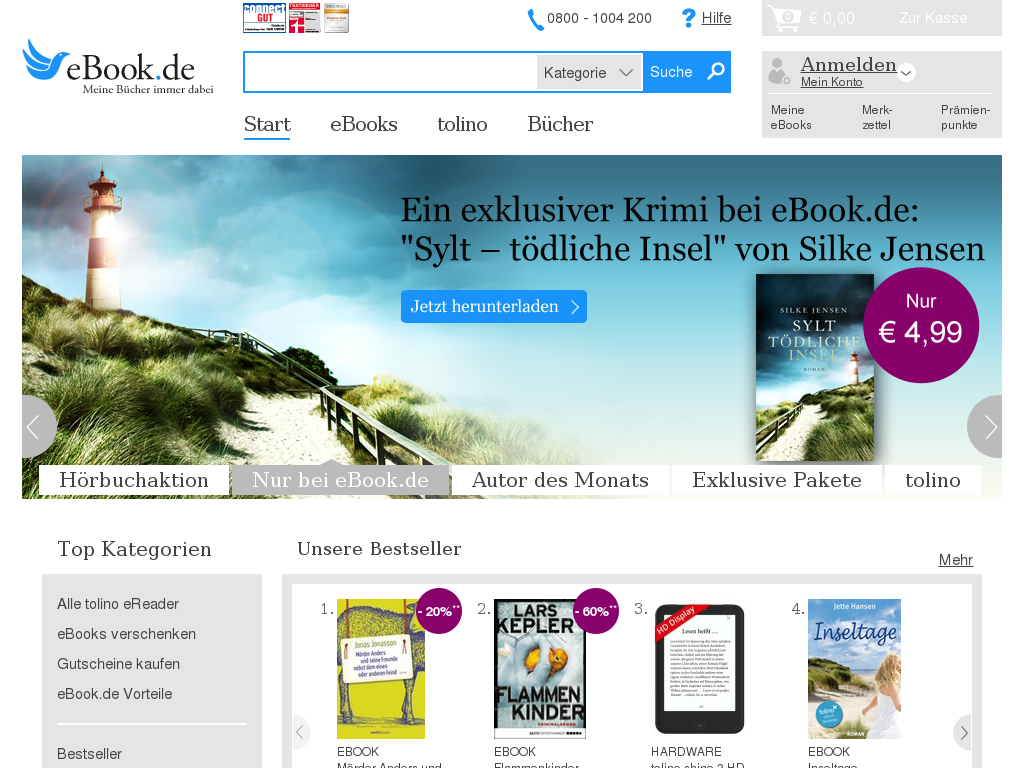Open Gutscheine kaufen in the sidebar

click(118, 663)
